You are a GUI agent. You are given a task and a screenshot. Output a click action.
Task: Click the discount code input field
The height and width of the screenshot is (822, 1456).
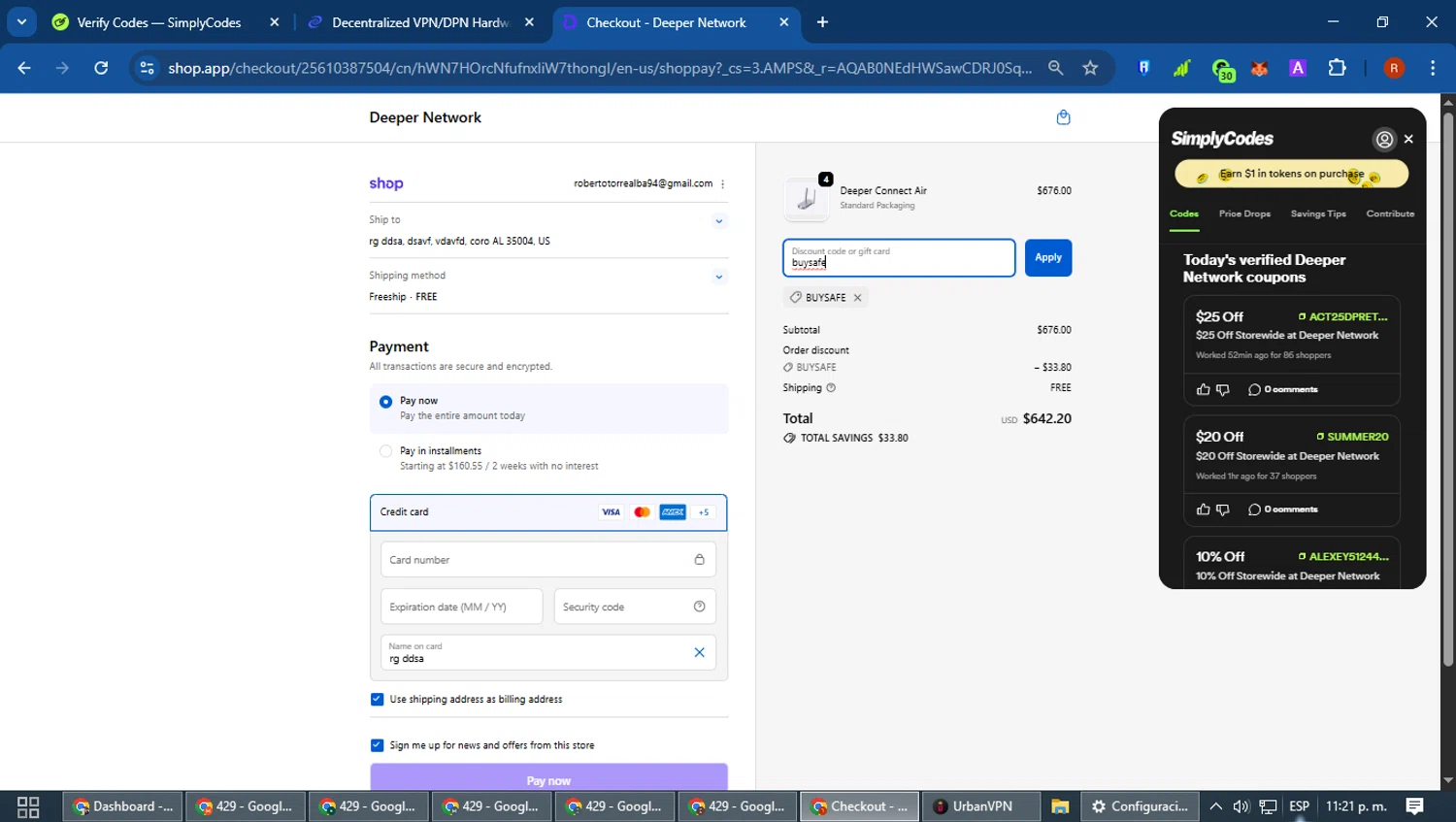point(899,258)
